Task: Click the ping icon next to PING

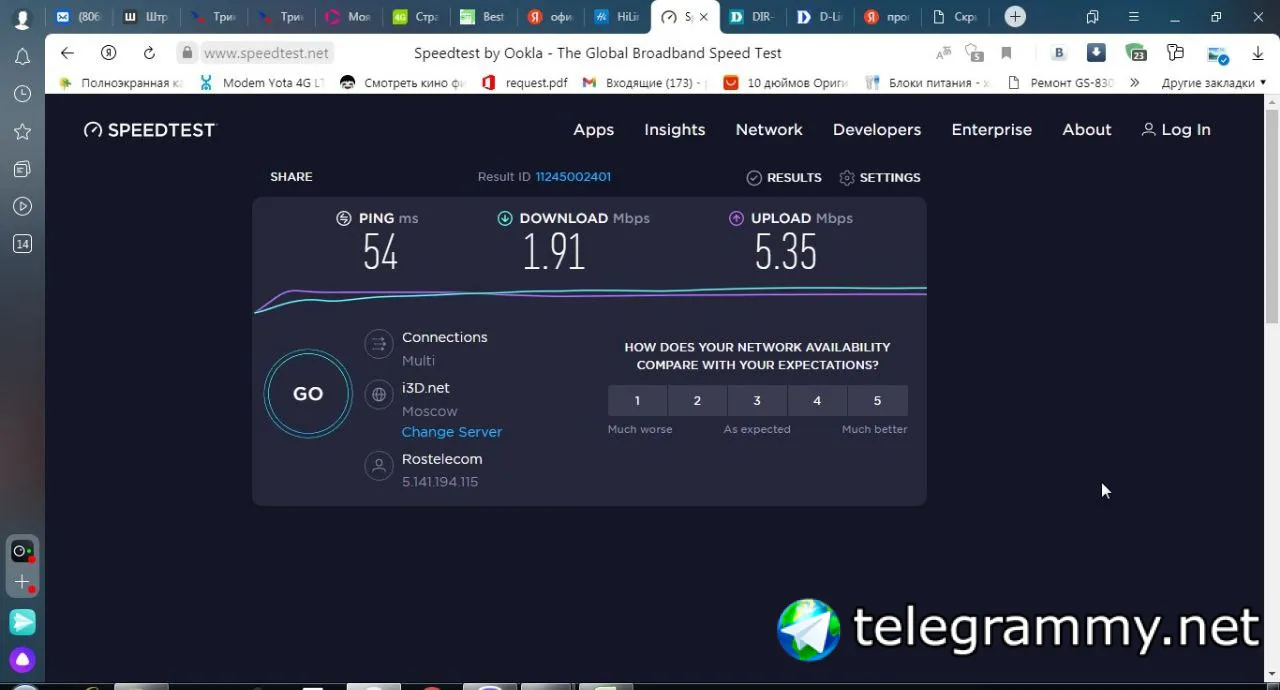Action: (344, 218)
